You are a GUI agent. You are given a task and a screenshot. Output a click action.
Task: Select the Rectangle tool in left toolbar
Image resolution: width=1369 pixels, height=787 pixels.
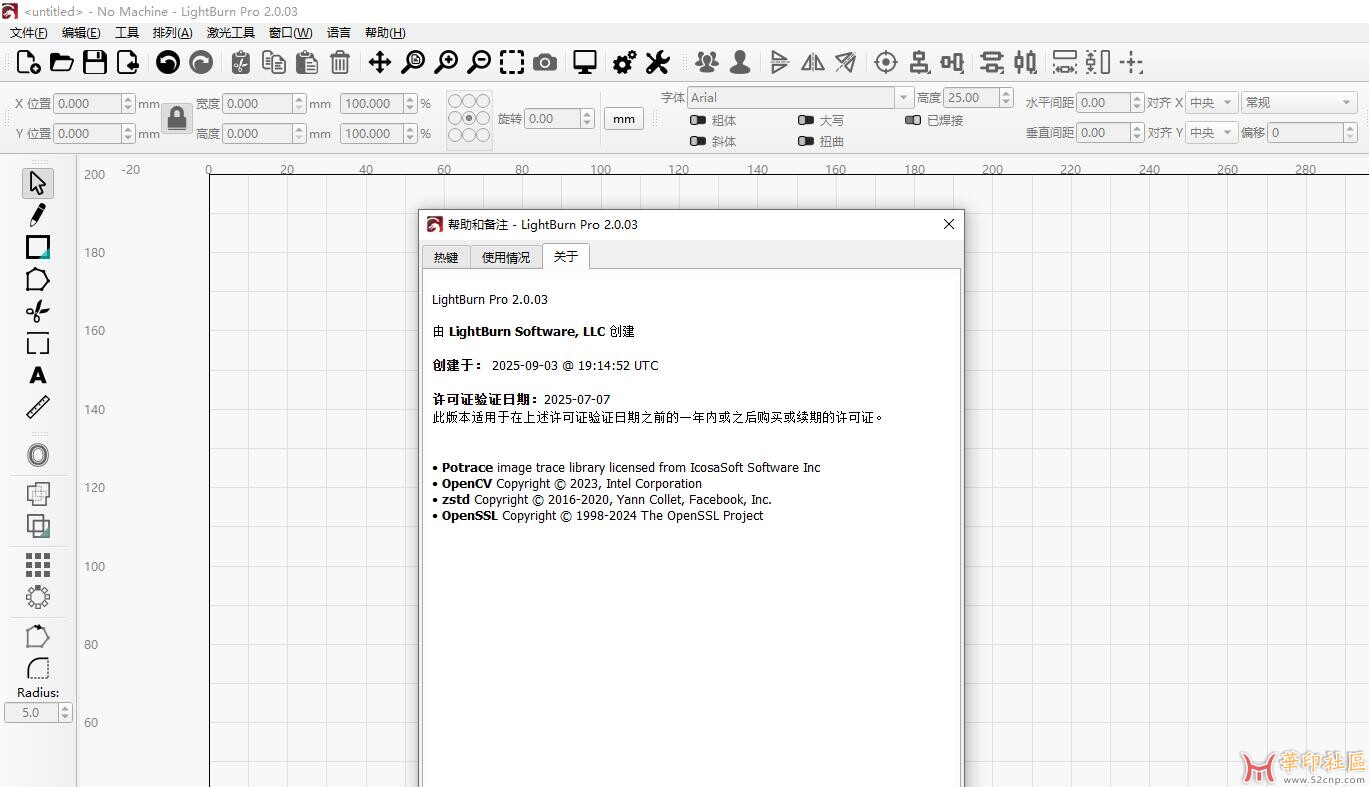pos(38,247)
